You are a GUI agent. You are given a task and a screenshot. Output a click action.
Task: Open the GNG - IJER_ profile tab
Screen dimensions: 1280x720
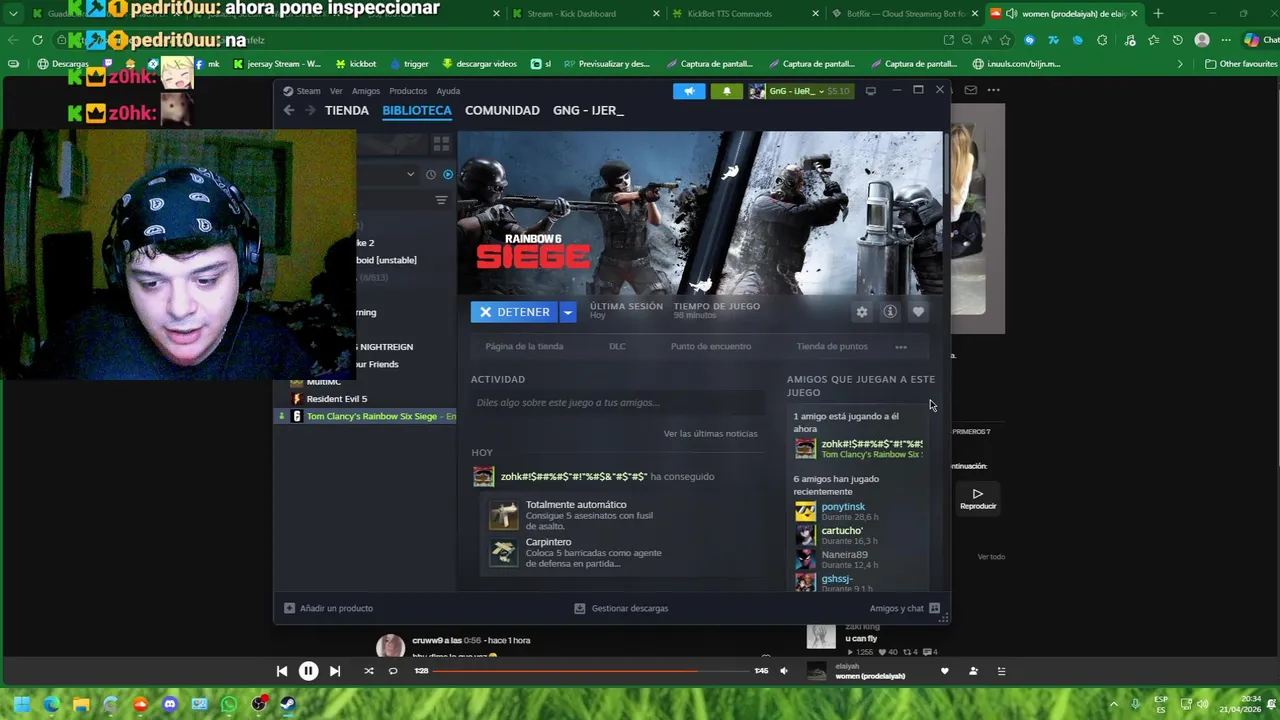click(588, 110)
